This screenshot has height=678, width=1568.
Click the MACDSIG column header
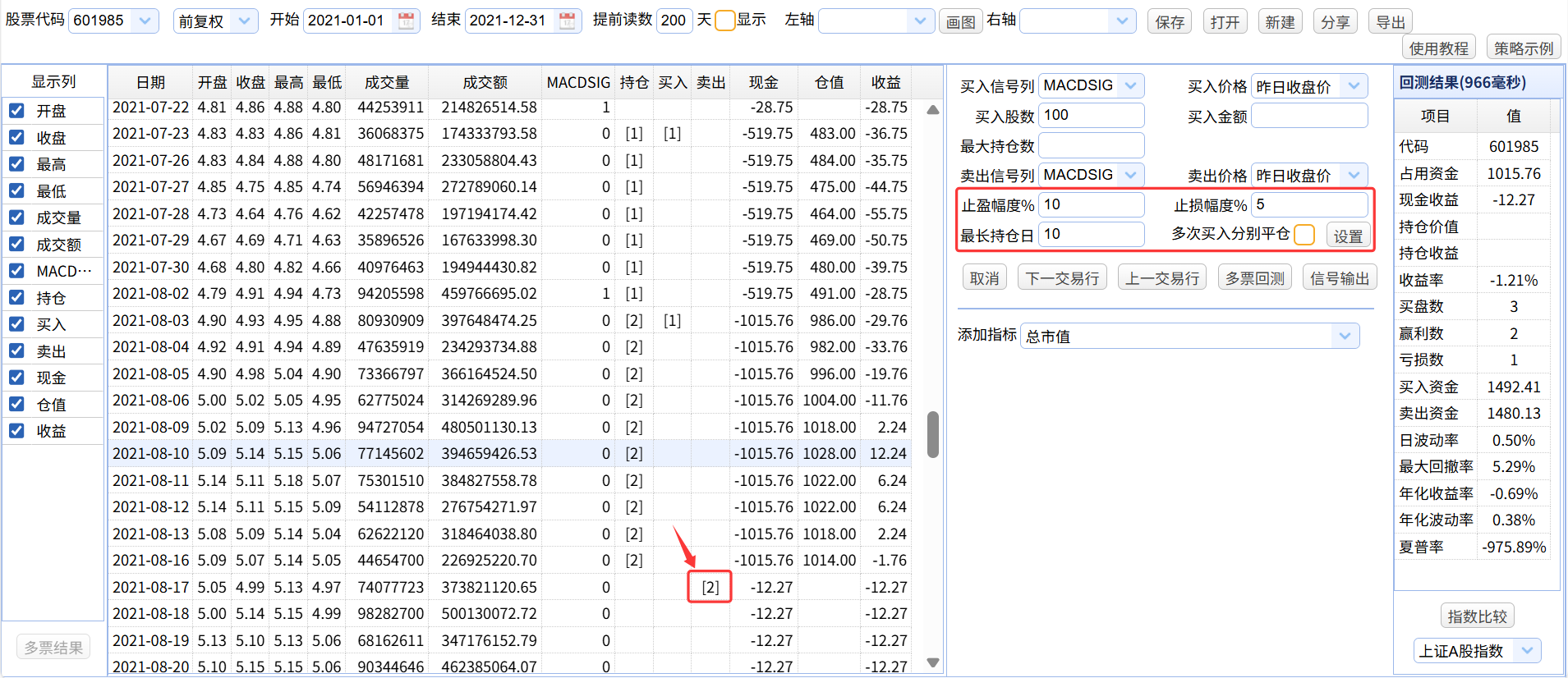coord(579,82)
